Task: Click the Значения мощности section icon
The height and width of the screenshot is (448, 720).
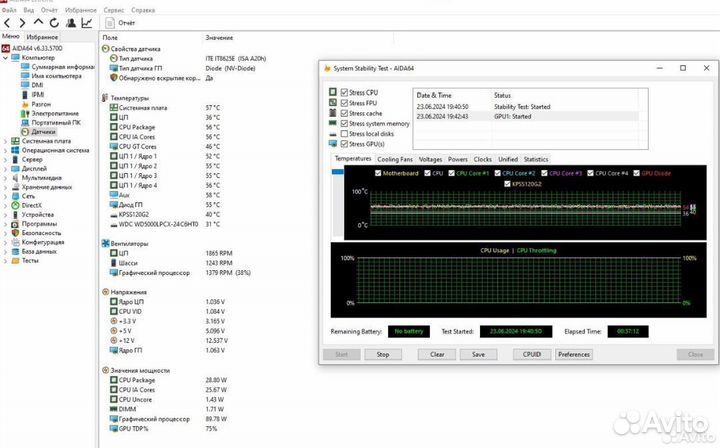Action: (x=106, y=370)
